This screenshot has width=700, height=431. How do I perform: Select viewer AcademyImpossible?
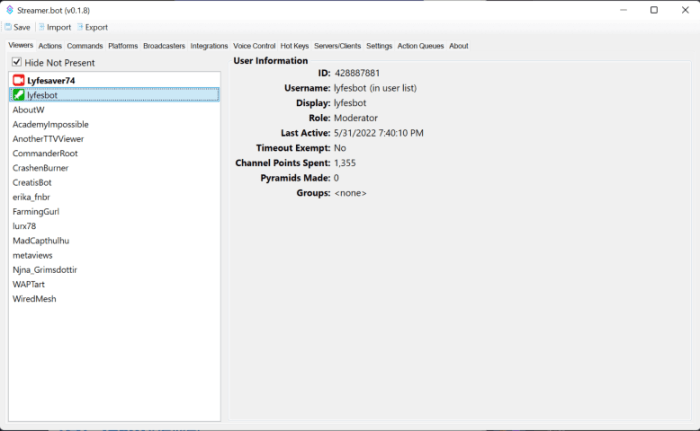pos(114,124)
